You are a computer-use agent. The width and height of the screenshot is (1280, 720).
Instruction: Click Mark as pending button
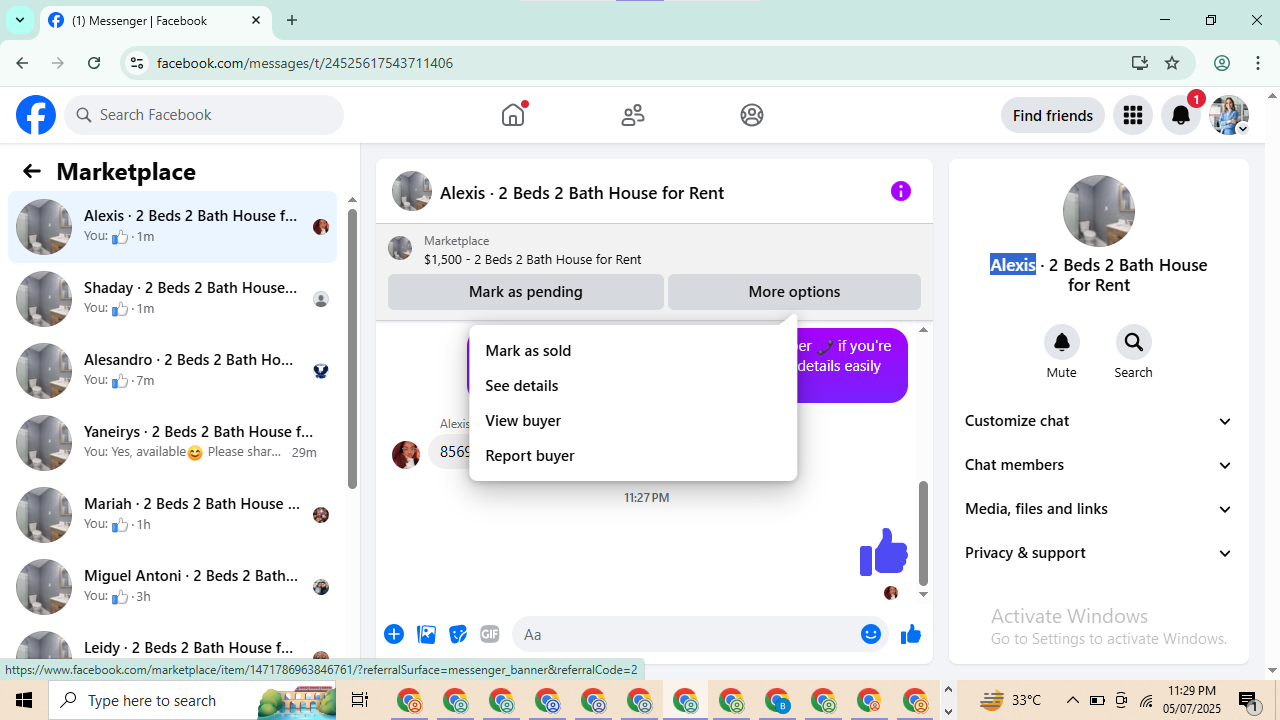click(x=526, y=292)
